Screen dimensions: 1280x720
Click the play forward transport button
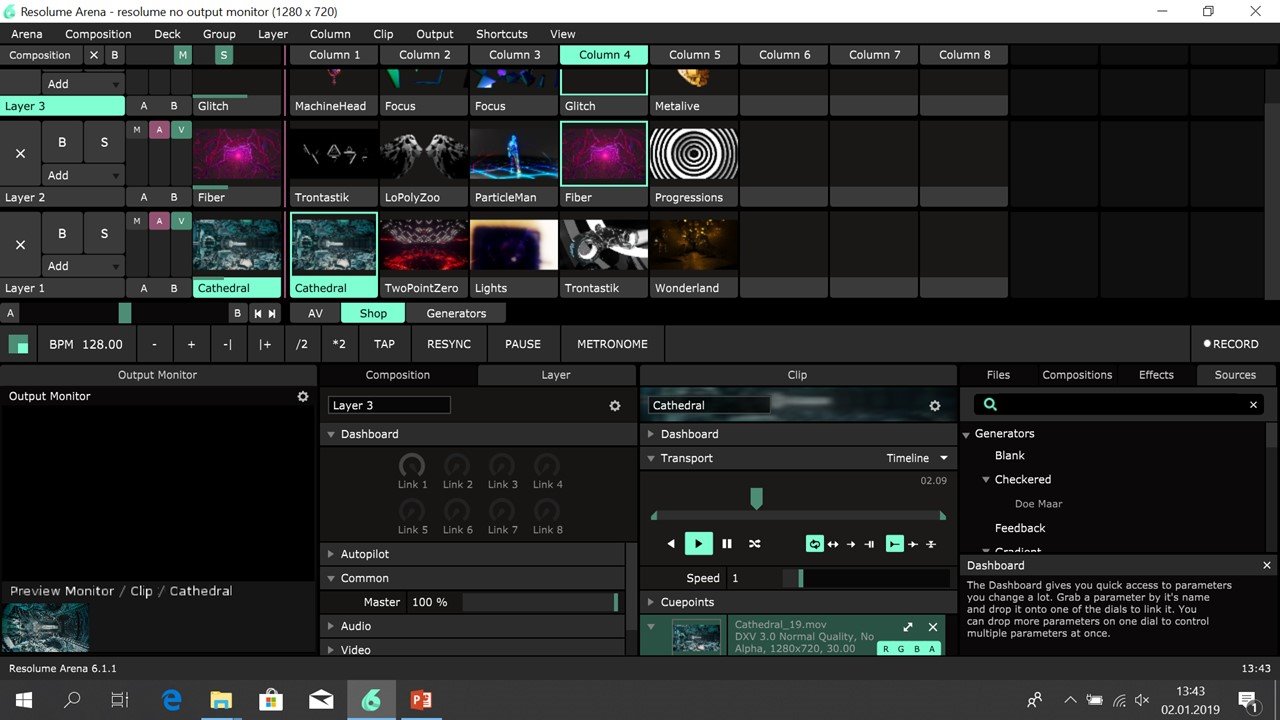[698, 544]
